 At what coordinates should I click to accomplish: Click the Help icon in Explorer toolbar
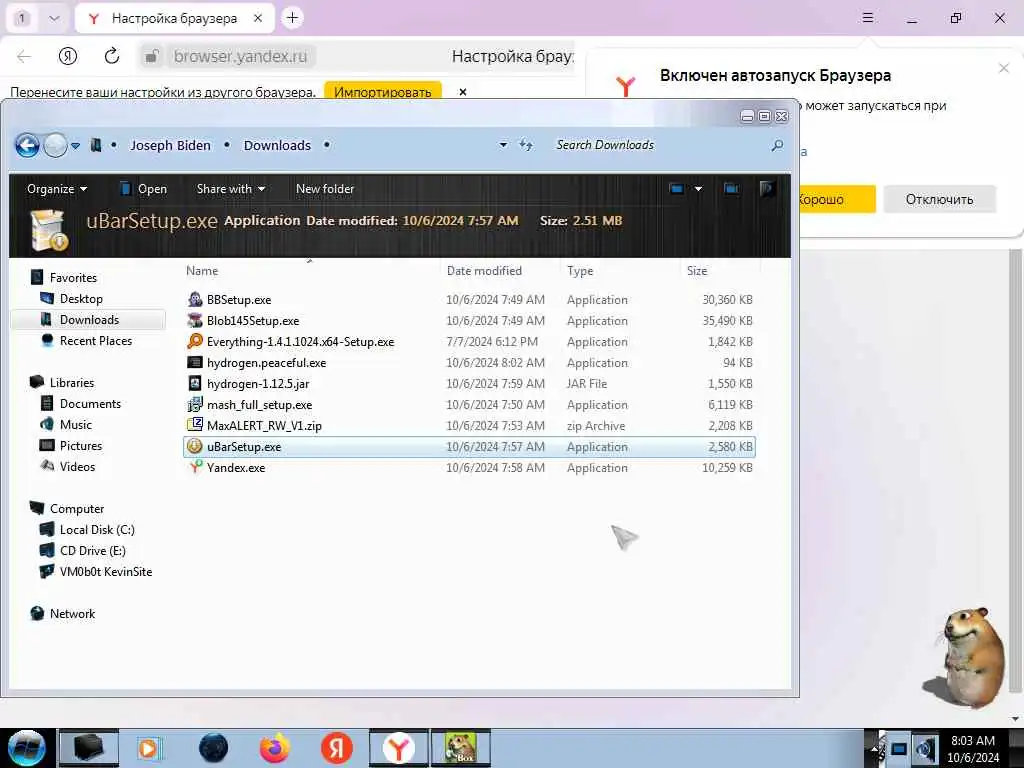pos(767,189)
